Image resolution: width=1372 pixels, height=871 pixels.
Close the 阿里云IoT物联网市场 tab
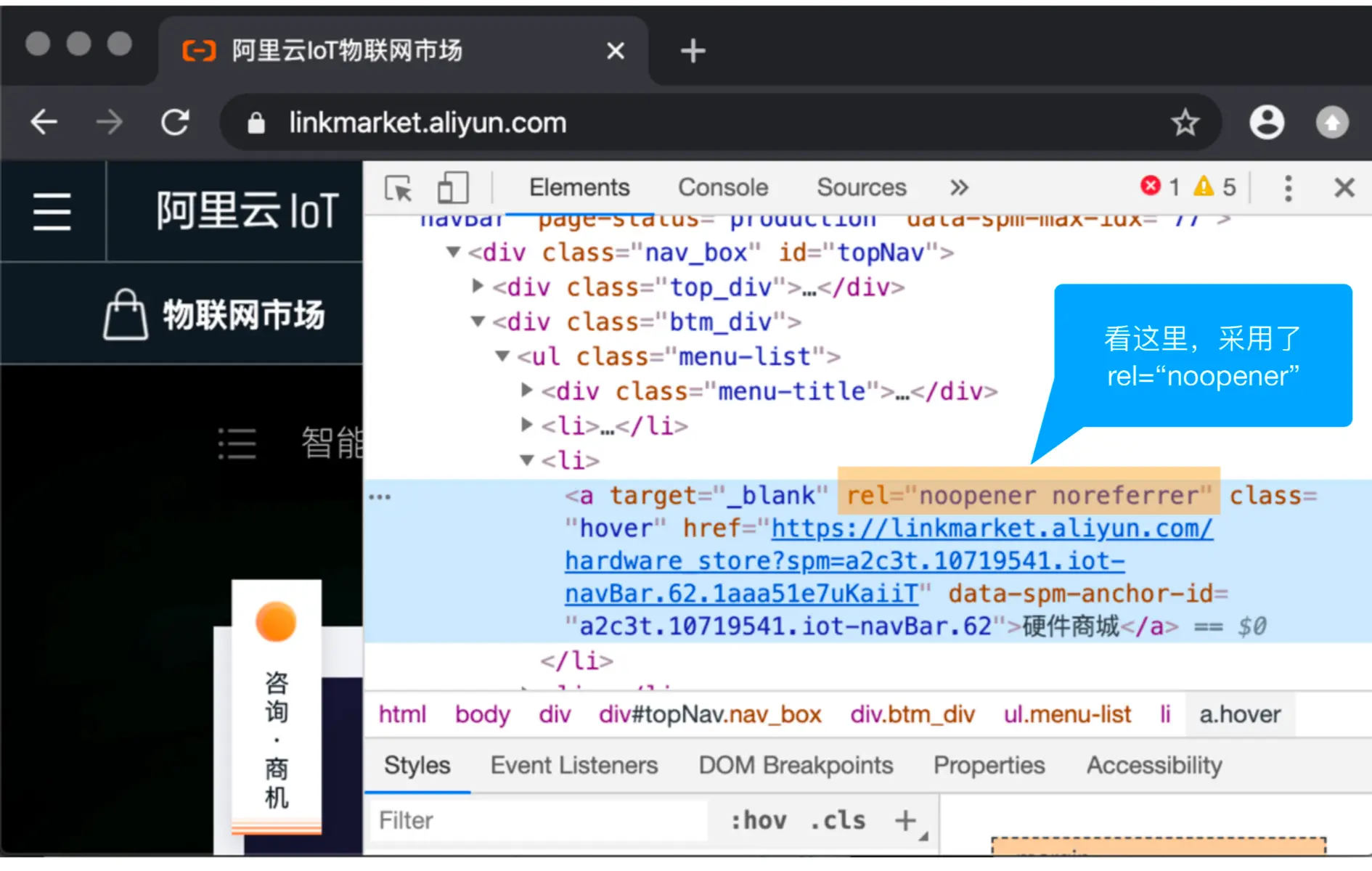[x=615, y=51]
